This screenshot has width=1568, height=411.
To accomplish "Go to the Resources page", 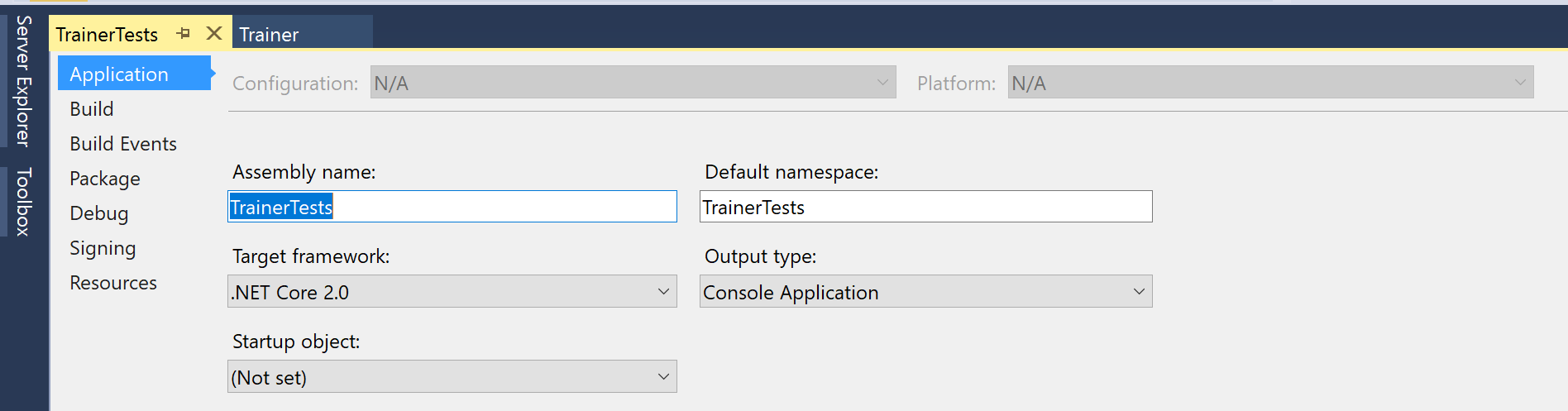I will pyautogui.click(x=113, y=283).
